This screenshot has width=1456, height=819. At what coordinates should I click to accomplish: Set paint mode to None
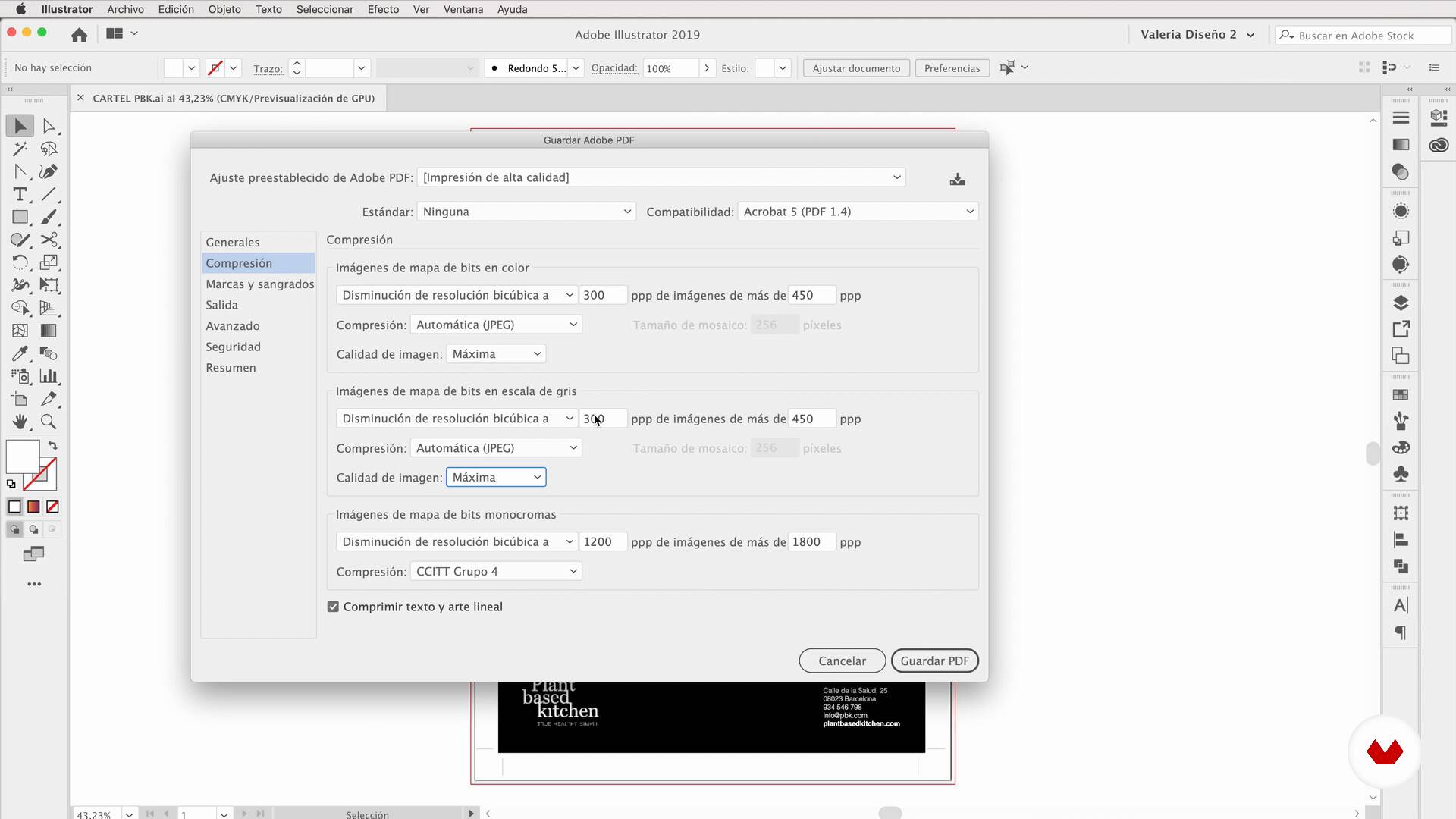(x=52, y=507)
